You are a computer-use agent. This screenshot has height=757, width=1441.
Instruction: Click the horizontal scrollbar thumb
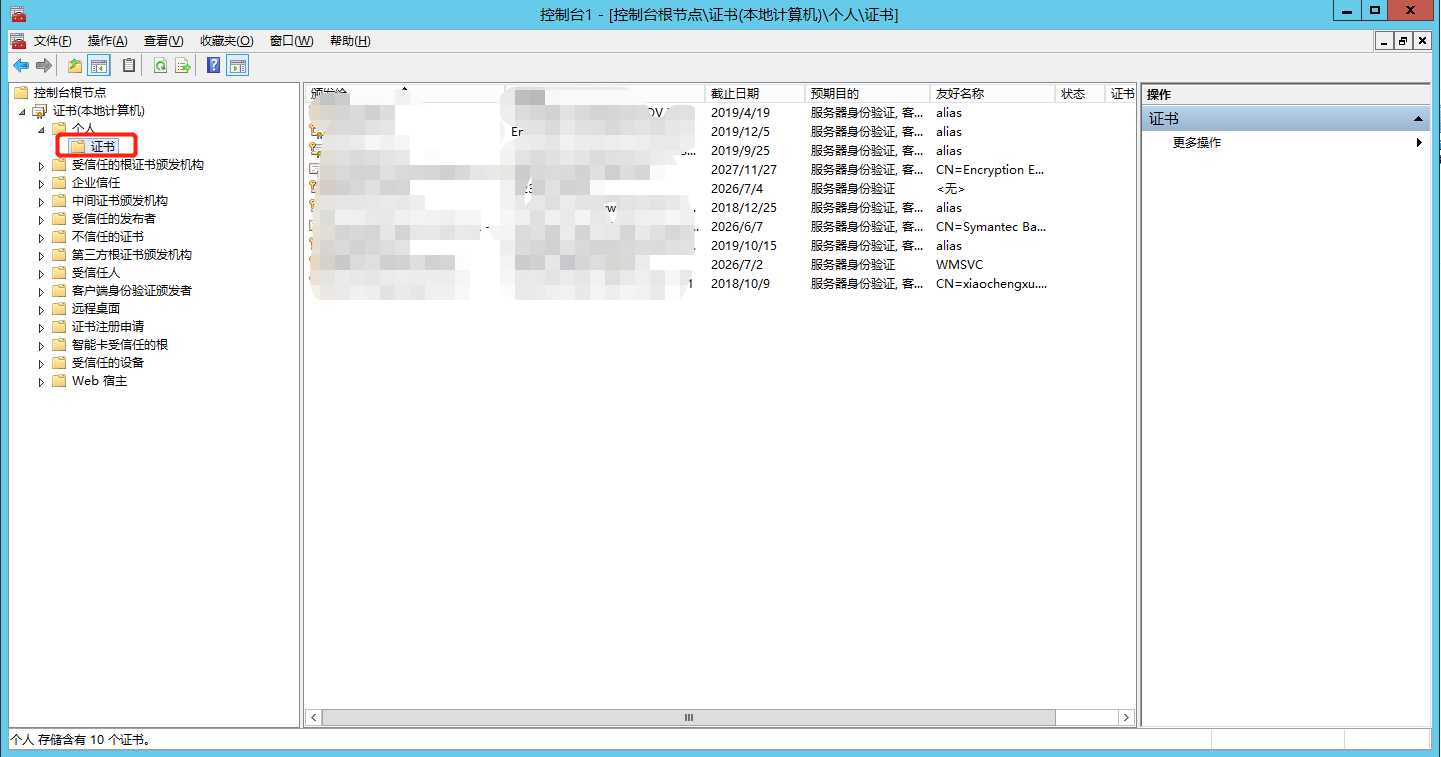(x=689, y=718)
